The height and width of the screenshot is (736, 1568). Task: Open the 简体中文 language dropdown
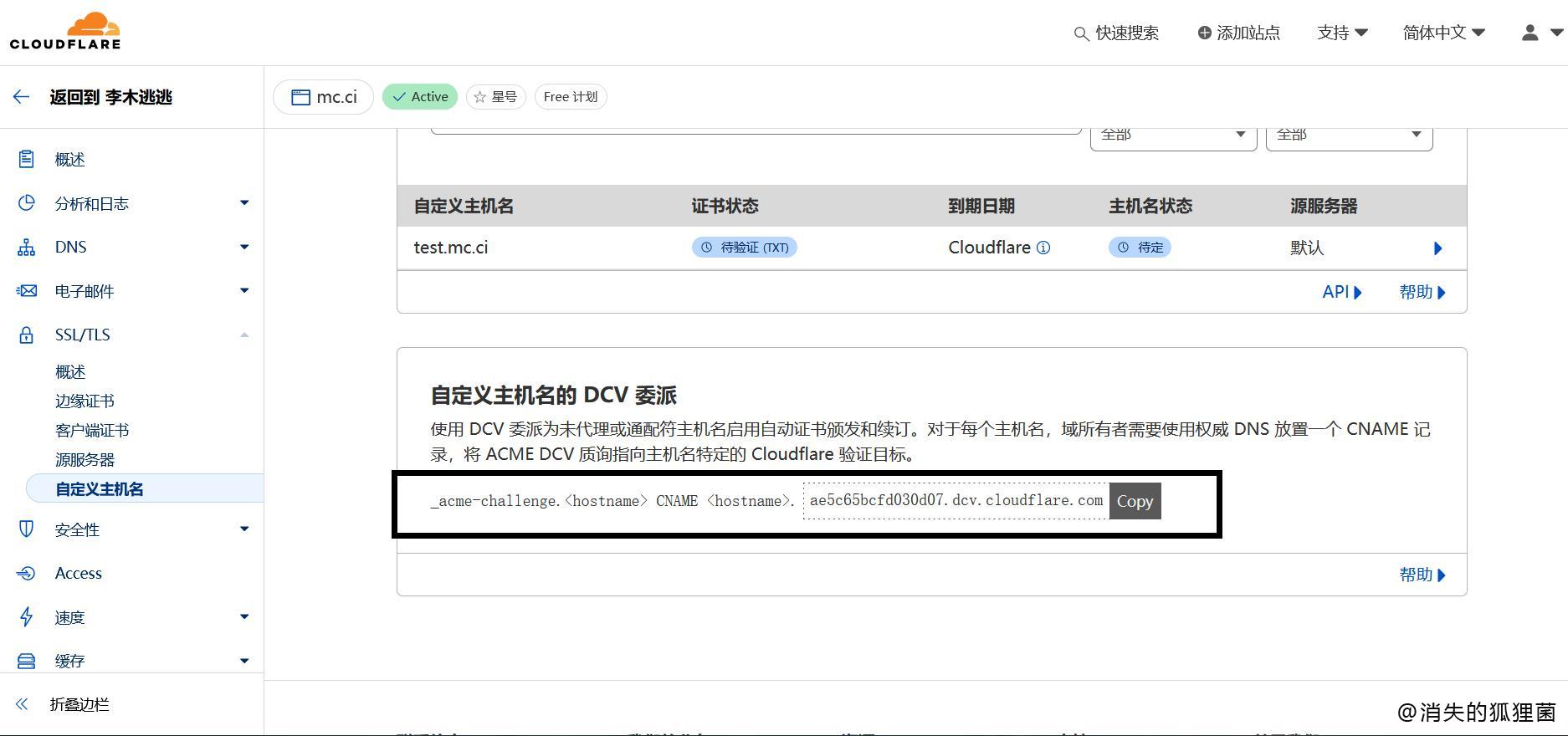(1443, 33)
